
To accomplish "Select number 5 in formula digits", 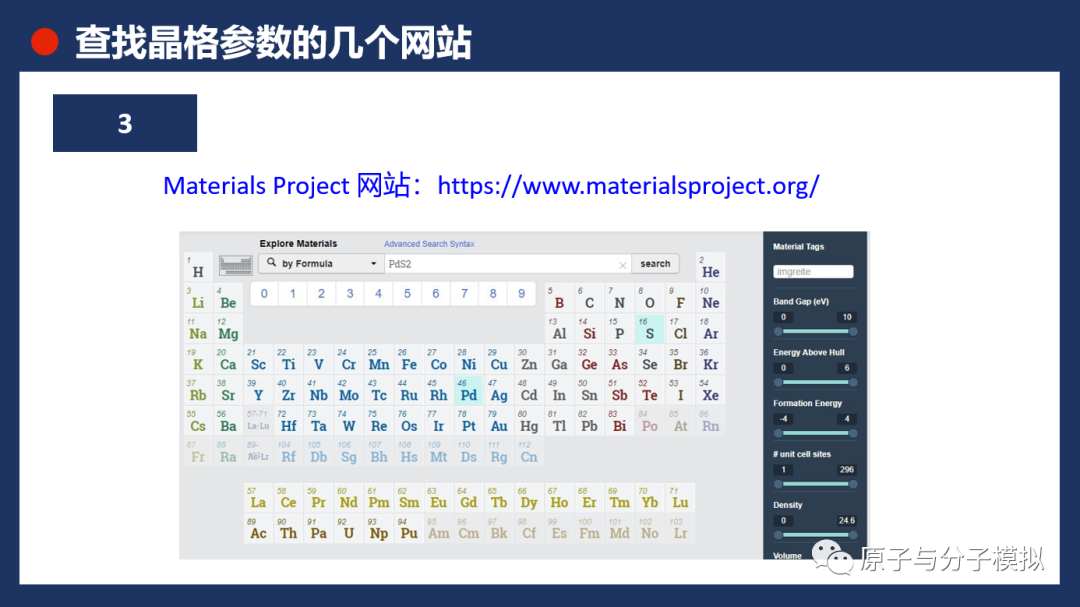I will [x=407, y=294].
